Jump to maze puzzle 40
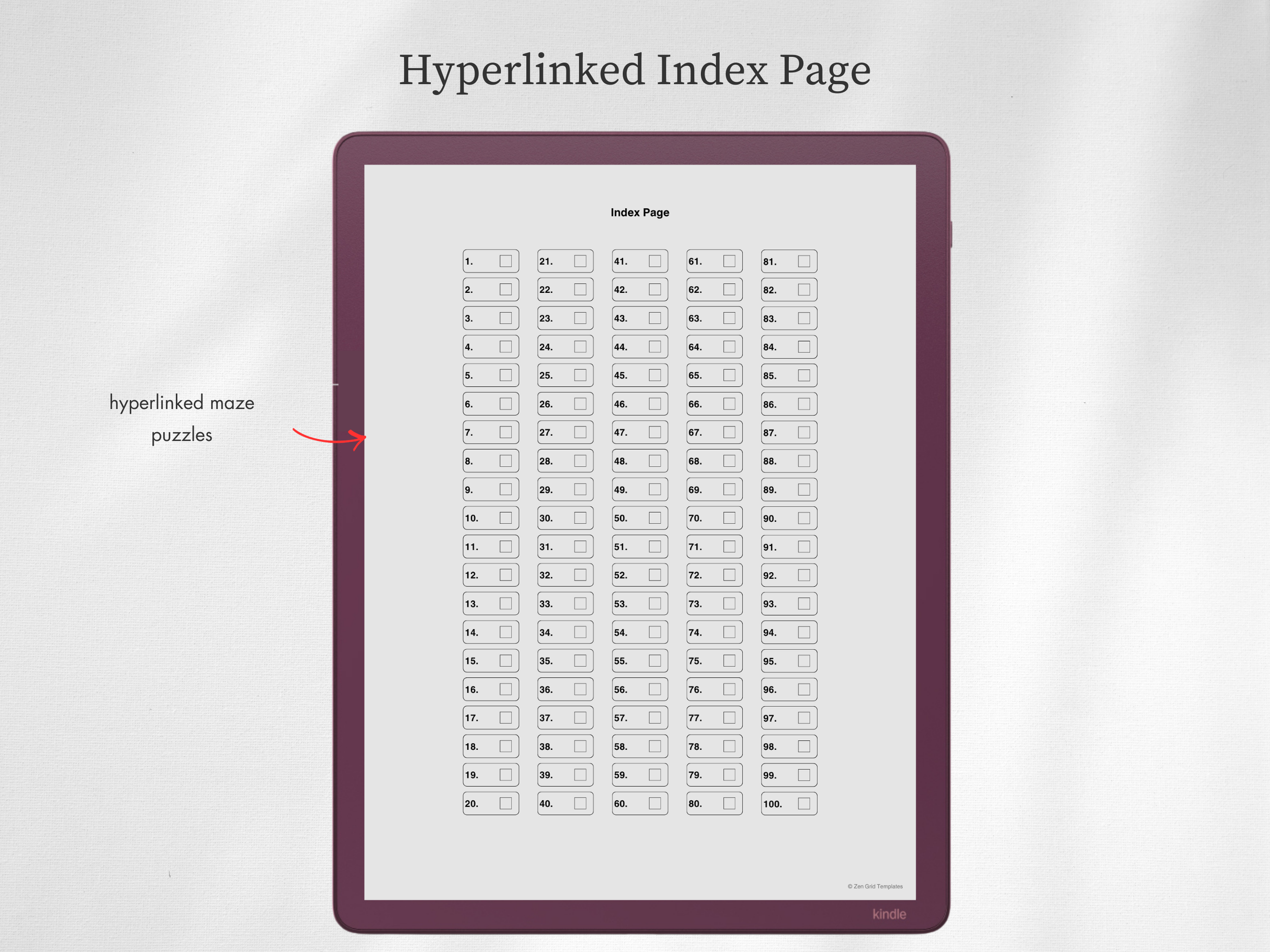 pos(565,803)
